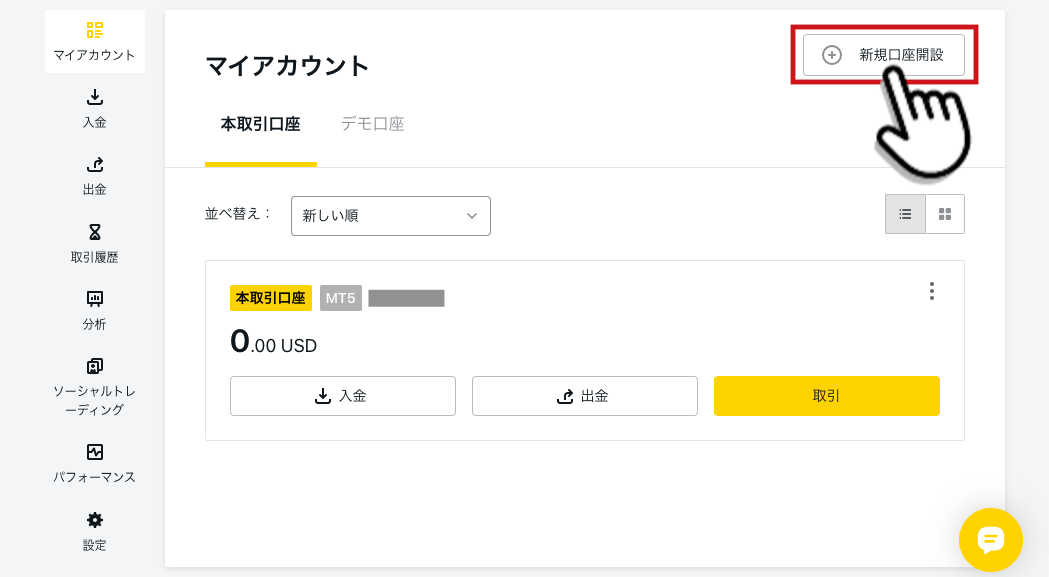The width and height of the screenshot is (1049, 577).
Task: Click the MT5 account badge
Action: pyautogui.click(x=341, y=298)
